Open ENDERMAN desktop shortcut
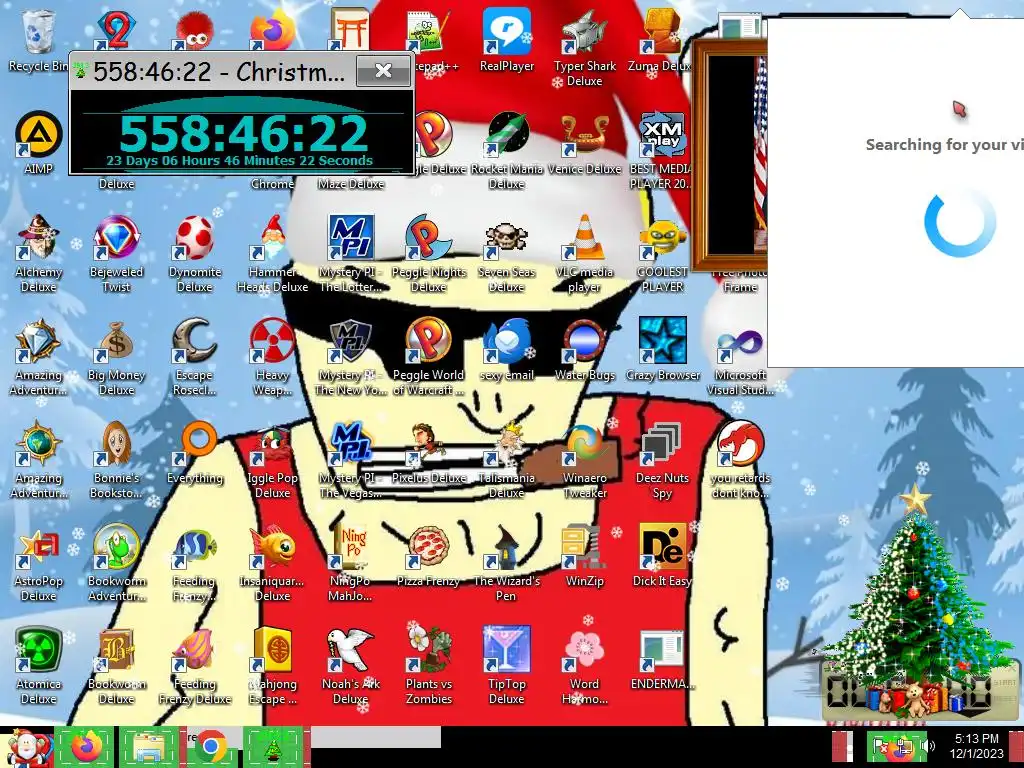The image size is (1024, 768). tap(662, 650)
